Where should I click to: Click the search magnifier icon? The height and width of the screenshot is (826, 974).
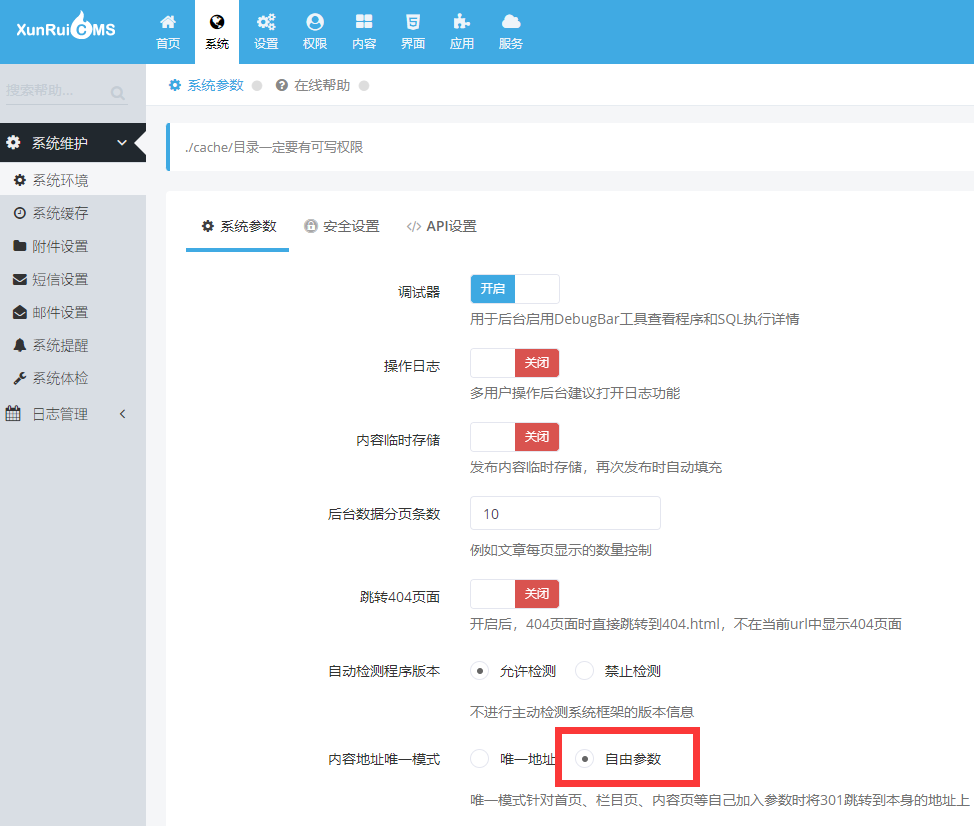117,93
